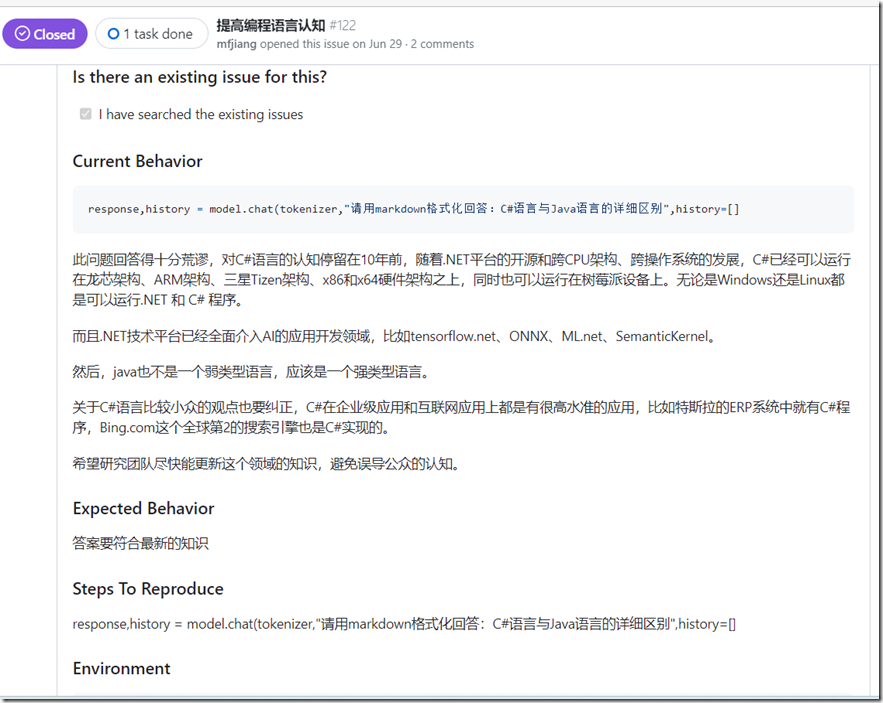
Task: Click the plain-text model.chat line under Steps To Reproduce
Action: [404, 624]
